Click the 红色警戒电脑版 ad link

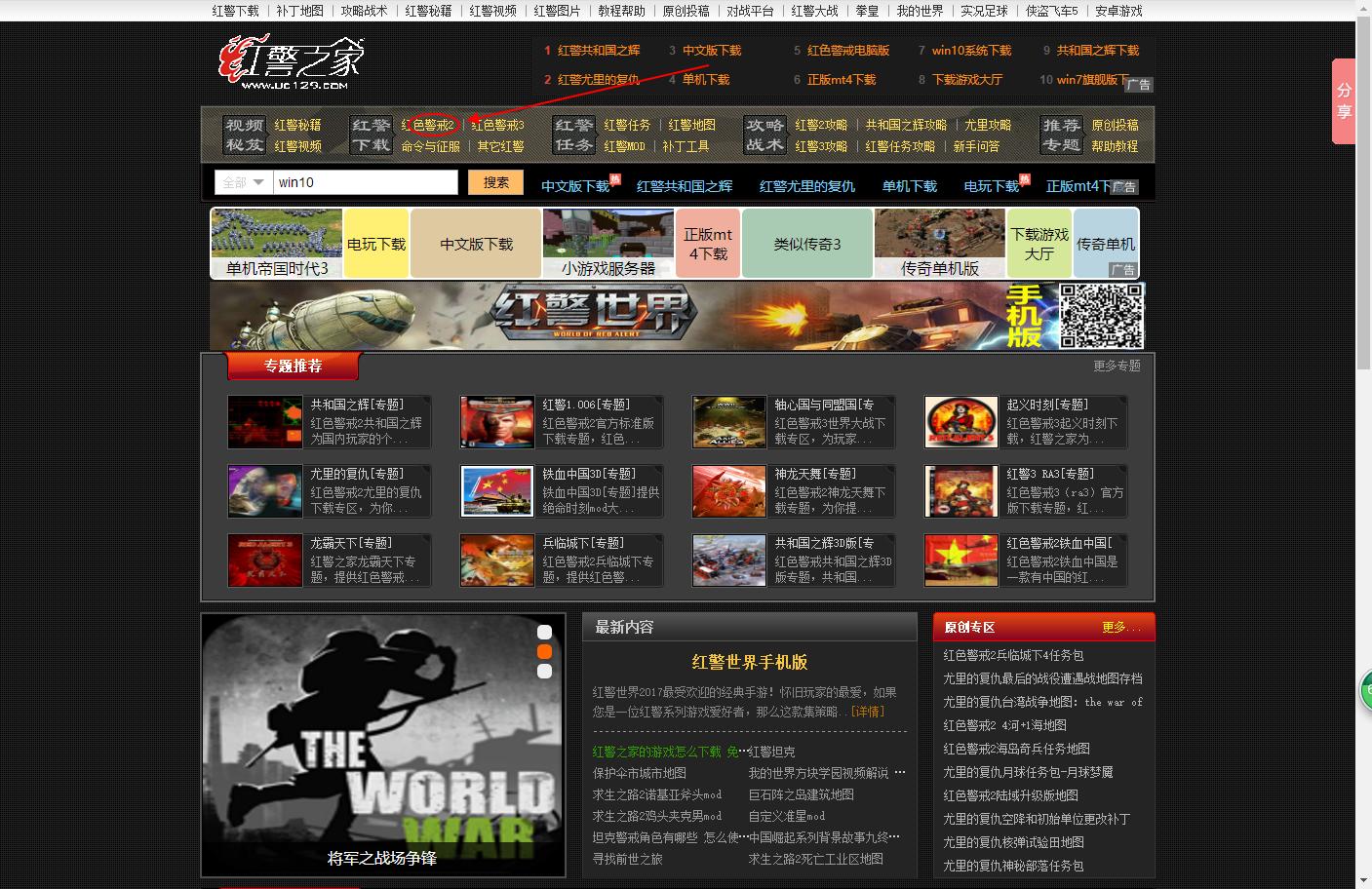(848, 51)
